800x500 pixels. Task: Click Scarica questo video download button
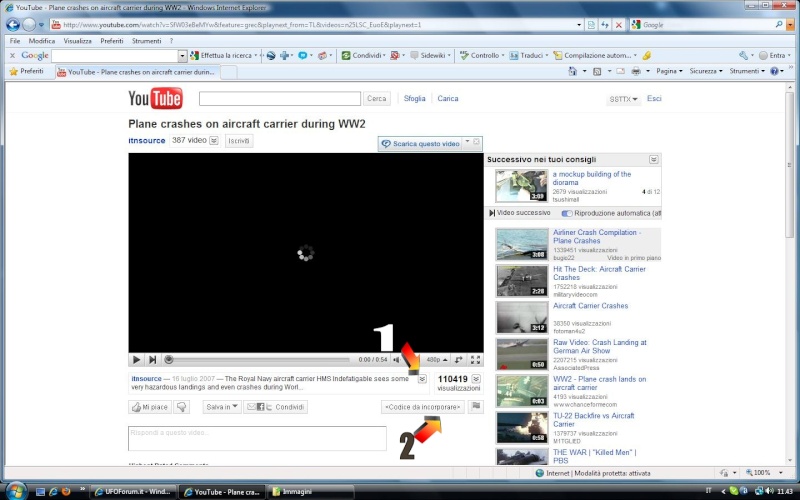(x=420, y=144)
